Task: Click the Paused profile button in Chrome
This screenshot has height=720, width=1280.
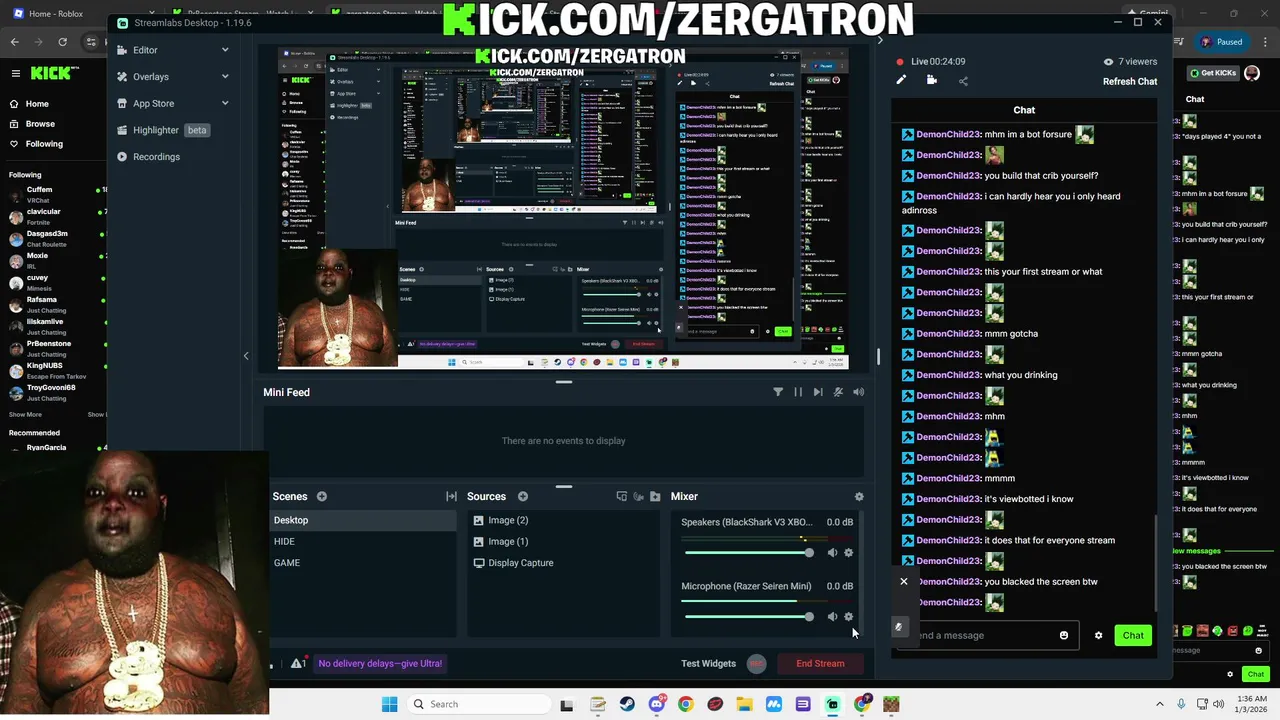Action: coord(1222,42)
